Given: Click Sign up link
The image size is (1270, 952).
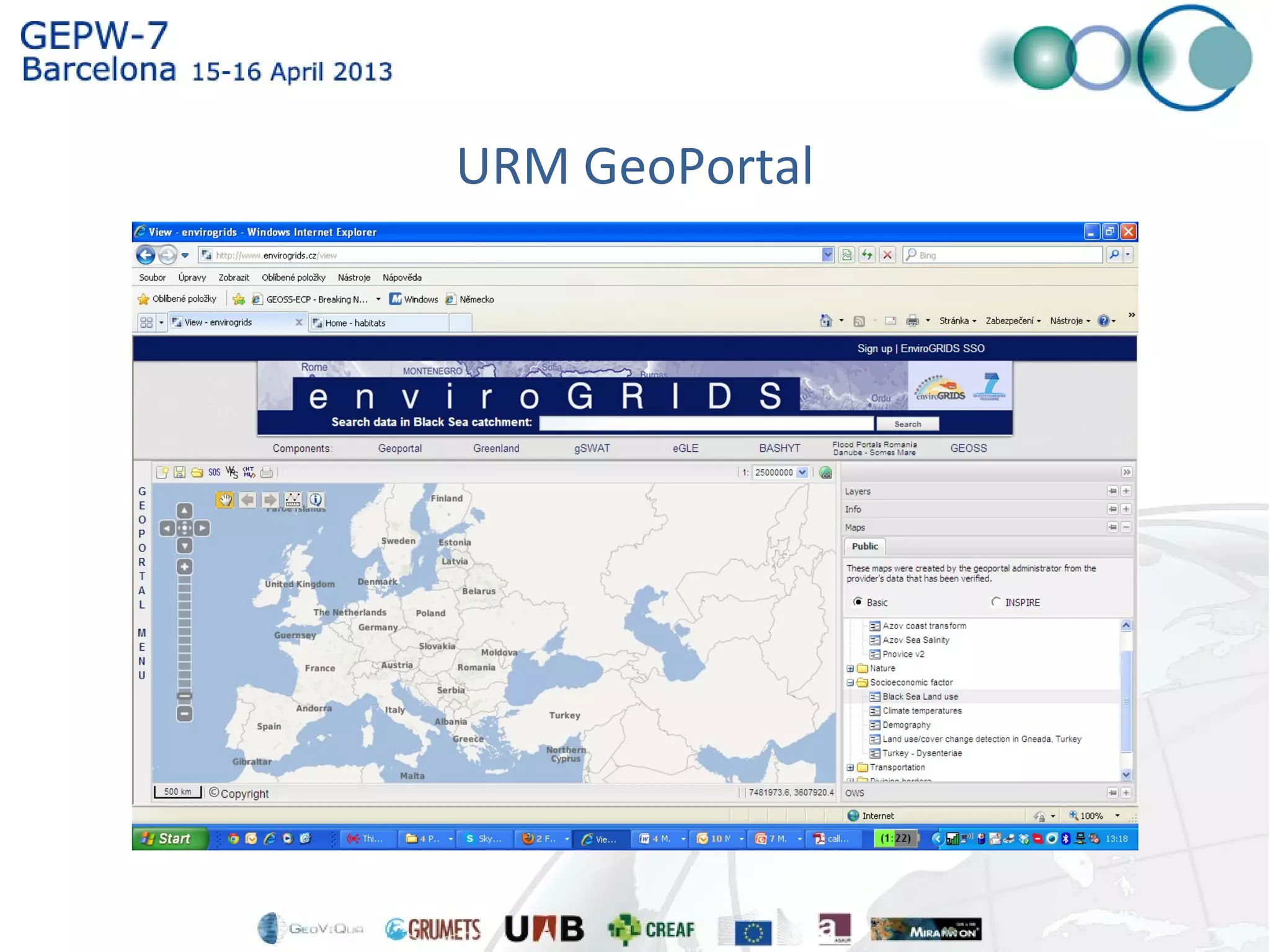Looking at the screenshot, I should [x=874, y=348].
